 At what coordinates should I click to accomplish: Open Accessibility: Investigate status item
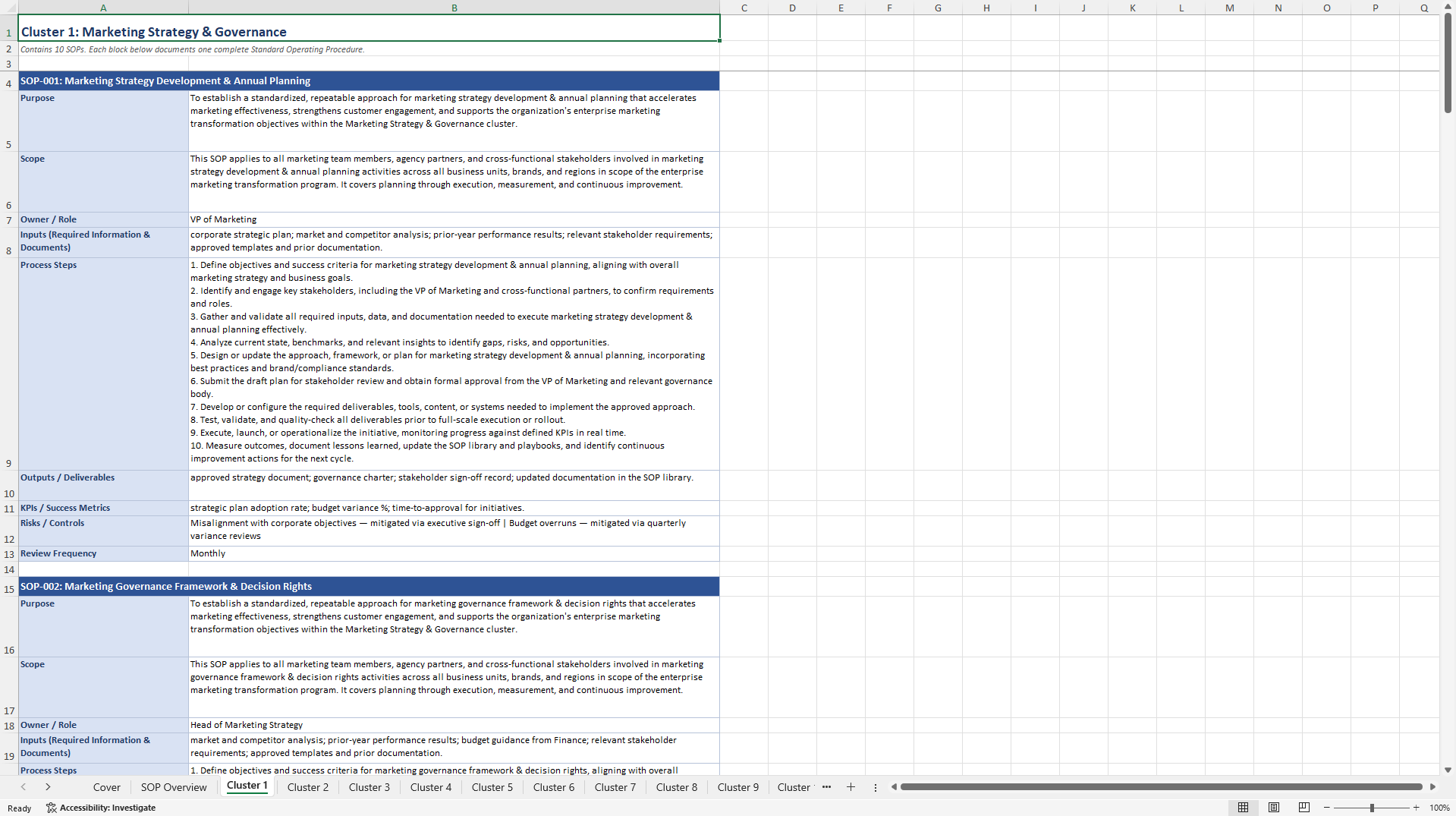pos(101,808)
